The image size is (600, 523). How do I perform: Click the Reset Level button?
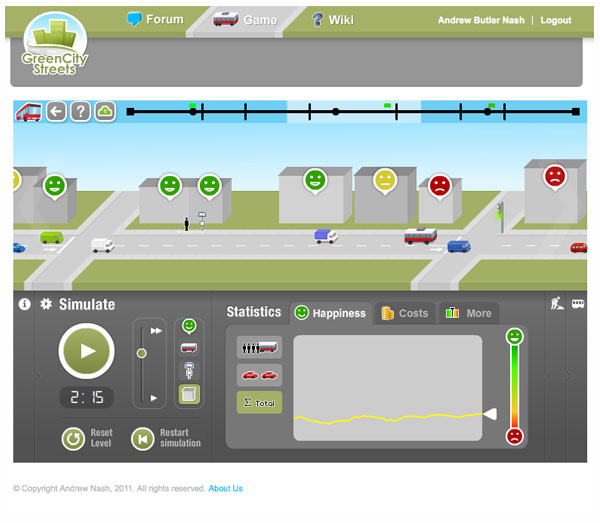pos(87,438)
